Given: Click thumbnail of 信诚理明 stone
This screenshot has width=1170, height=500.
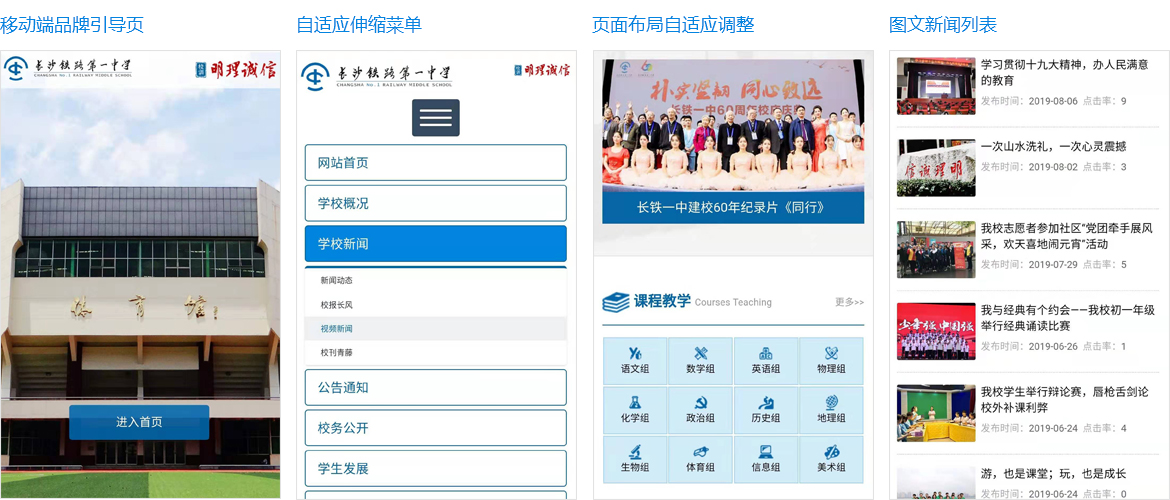Looking at the screenshot, I should tap(936, 168).
